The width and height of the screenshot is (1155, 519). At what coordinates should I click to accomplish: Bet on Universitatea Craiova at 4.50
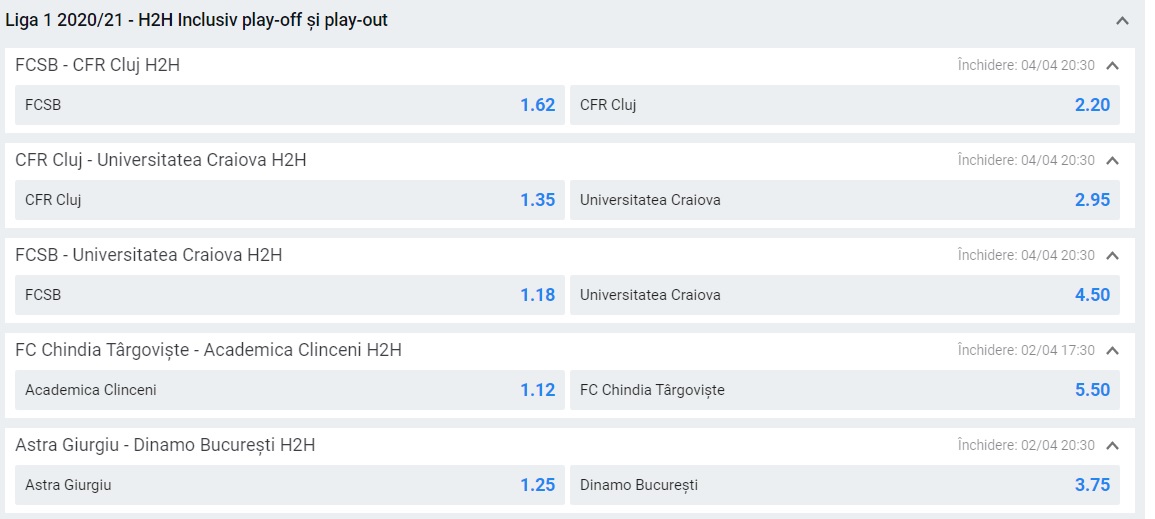pos(844,295)
